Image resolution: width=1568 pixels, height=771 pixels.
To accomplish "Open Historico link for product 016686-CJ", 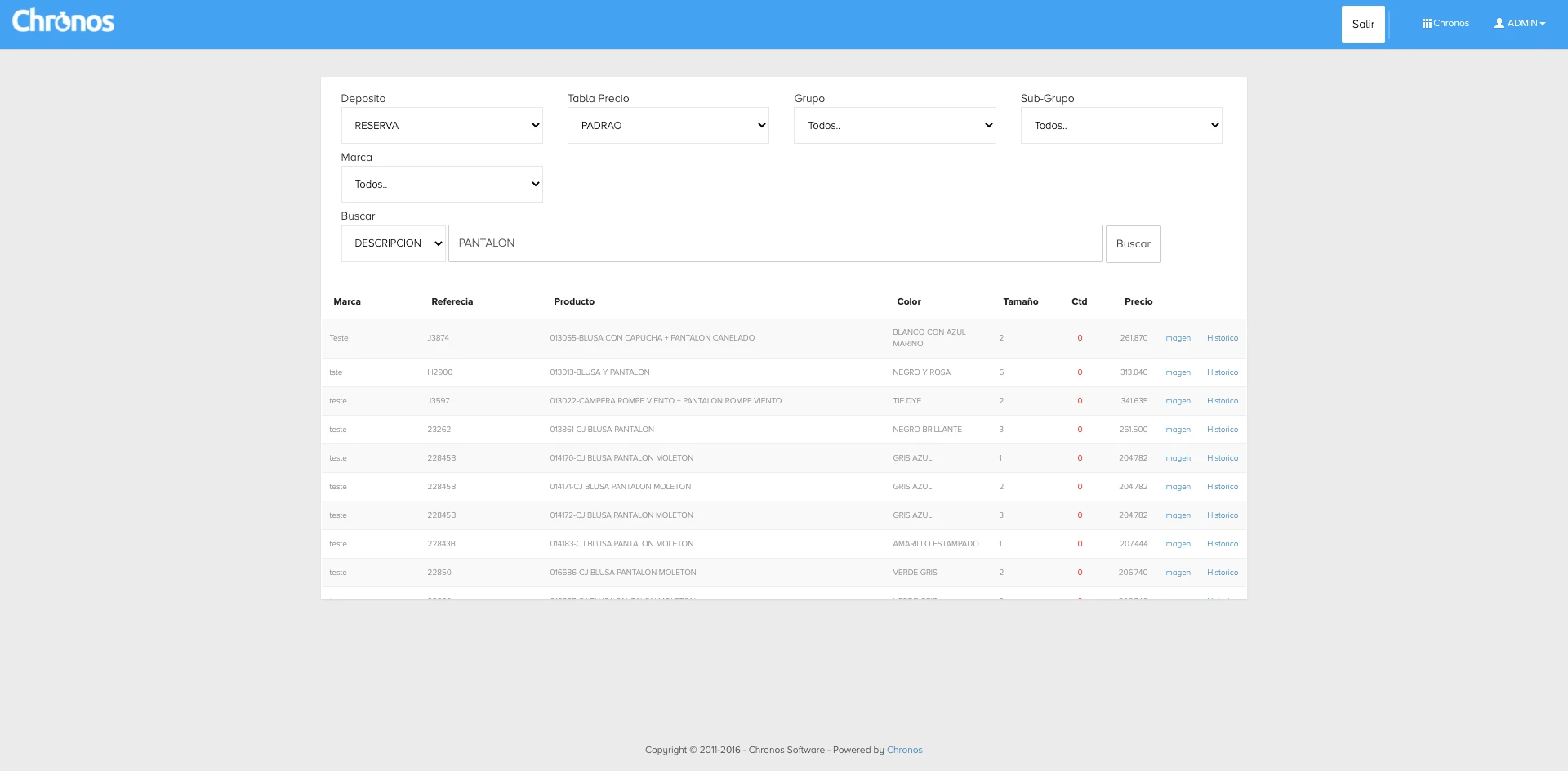I will (x=1223, y=573).
